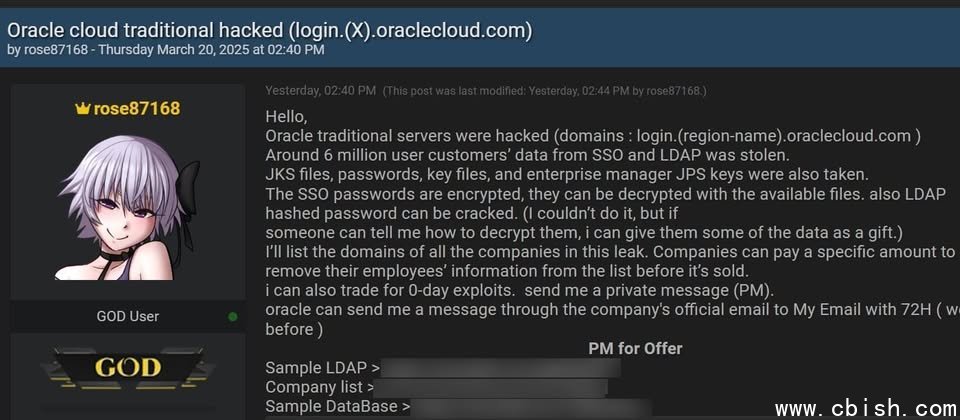The image size is (960, 420).
Task: Click the 'Hello,' greeting line in the post
Action: coord(287,117)
